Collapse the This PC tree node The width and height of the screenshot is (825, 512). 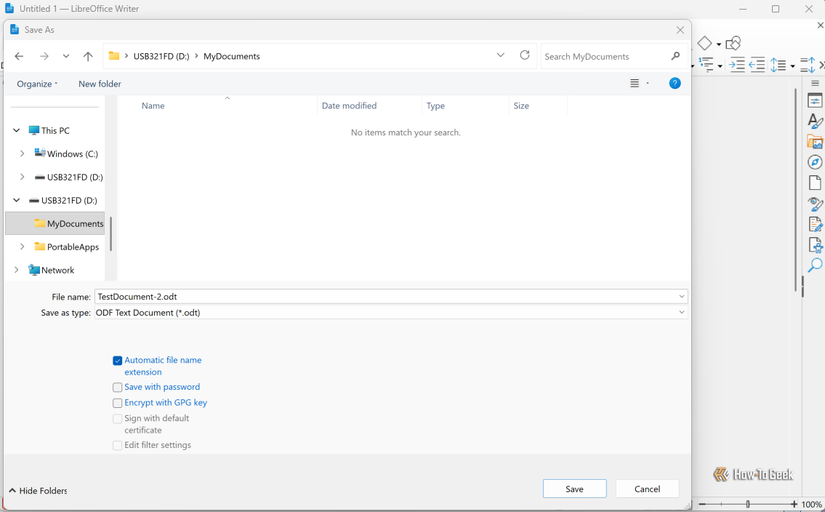tap(16, 130)
